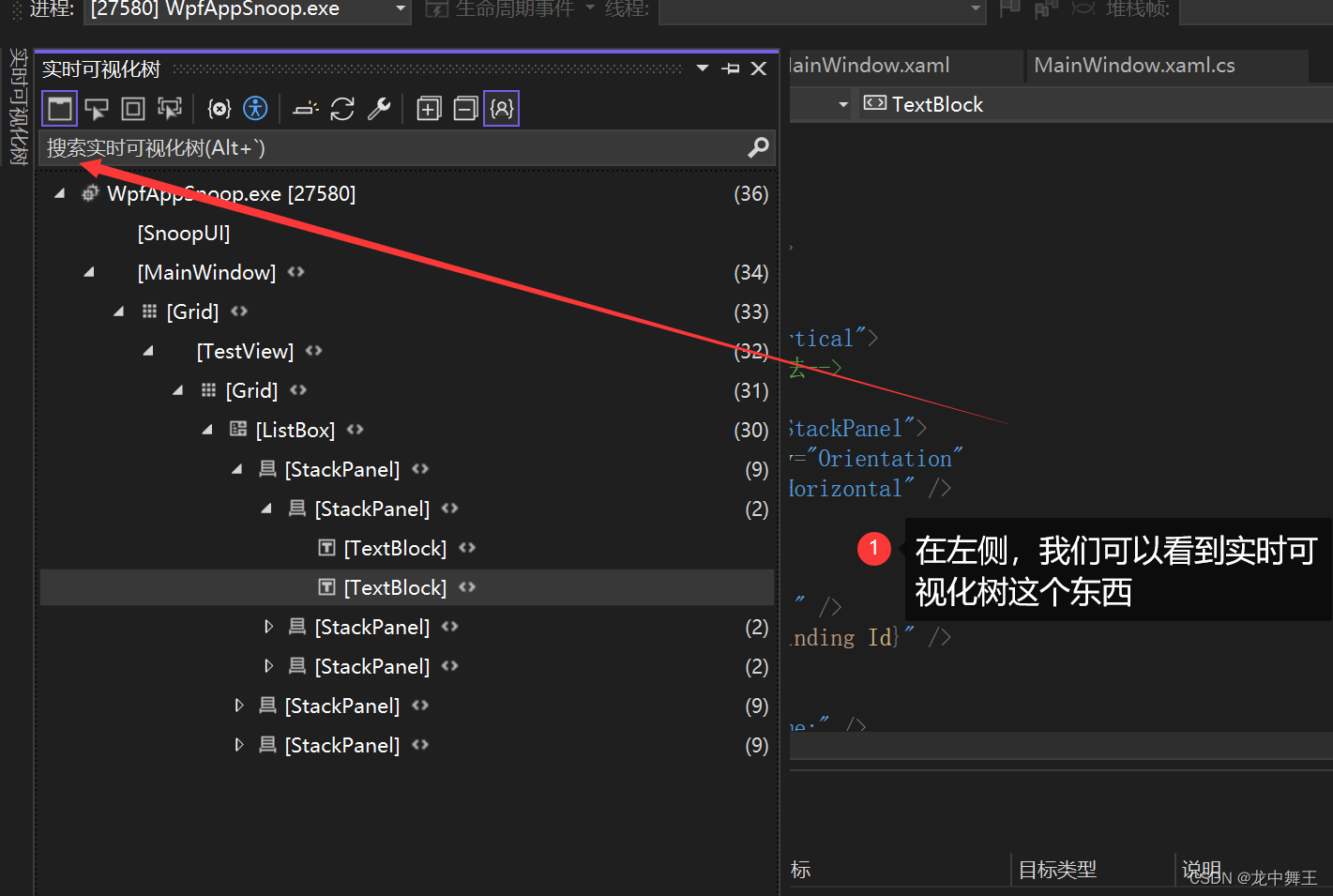Click the ListBox type icon

238,430
